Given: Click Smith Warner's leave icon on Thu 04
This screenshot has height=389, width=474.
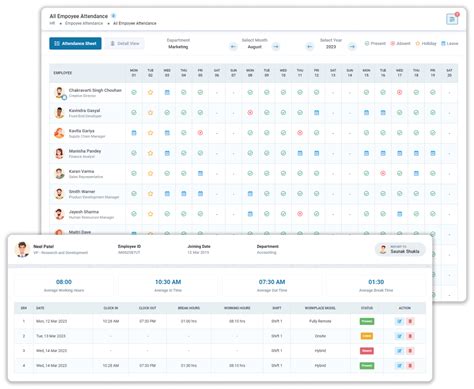Looking at the screenshot, I should click(x=184, y=193).
